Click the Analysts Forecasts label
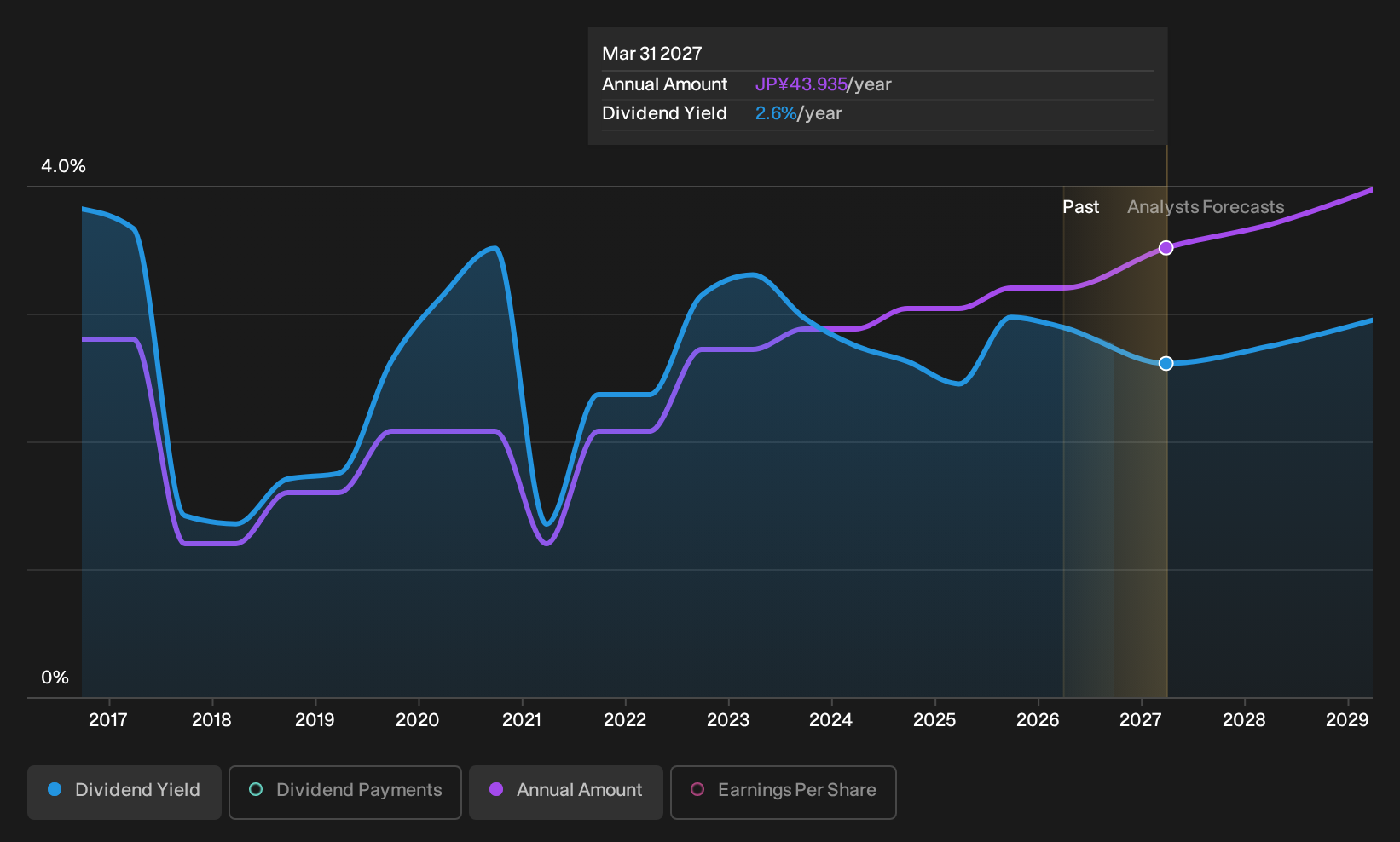This screenshot has width=1400, height=842. click(x=1206, y=207)
